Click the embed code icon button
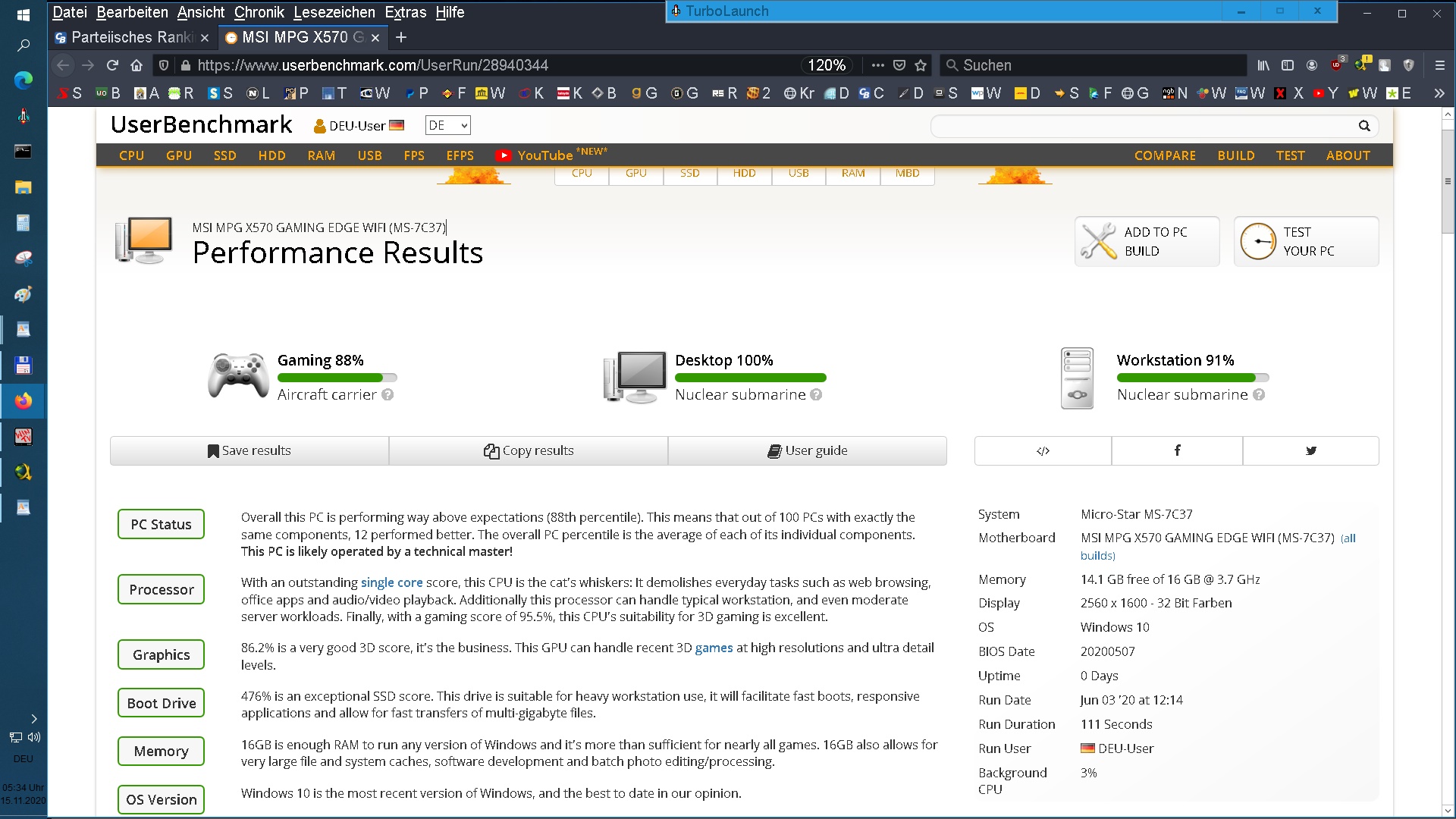The height and width of the screenshot is (819, 1456). click(1043, 450)
